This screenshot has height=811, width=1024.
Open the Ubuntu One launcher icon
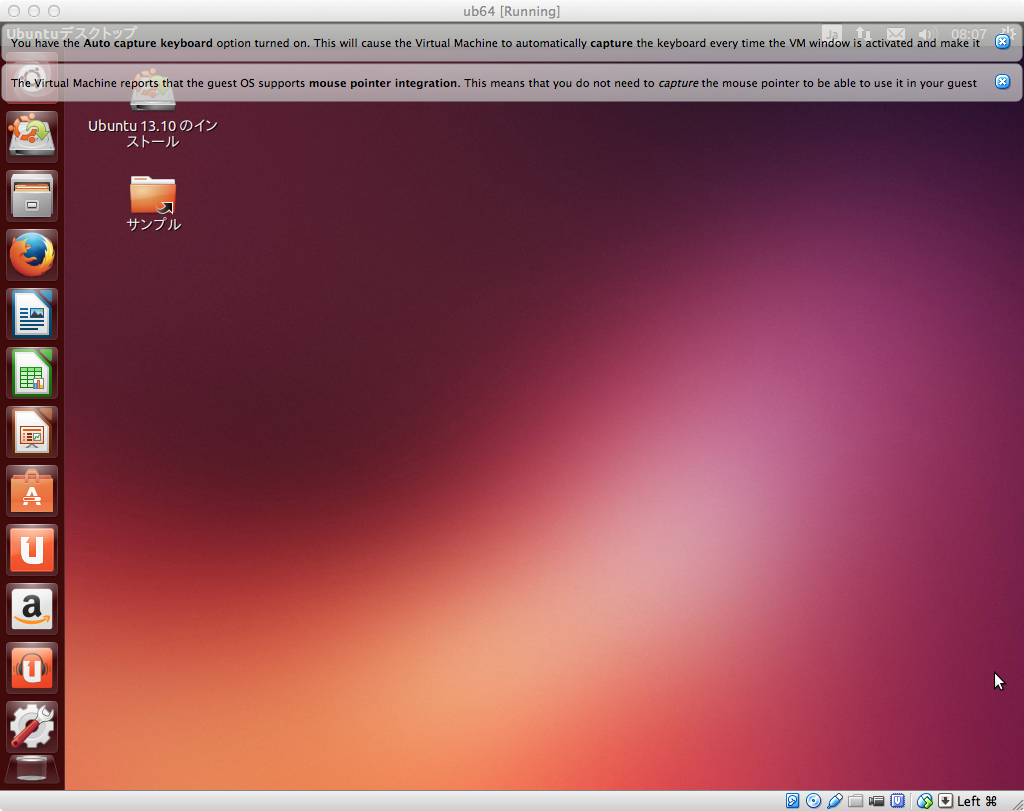point(32,550)
